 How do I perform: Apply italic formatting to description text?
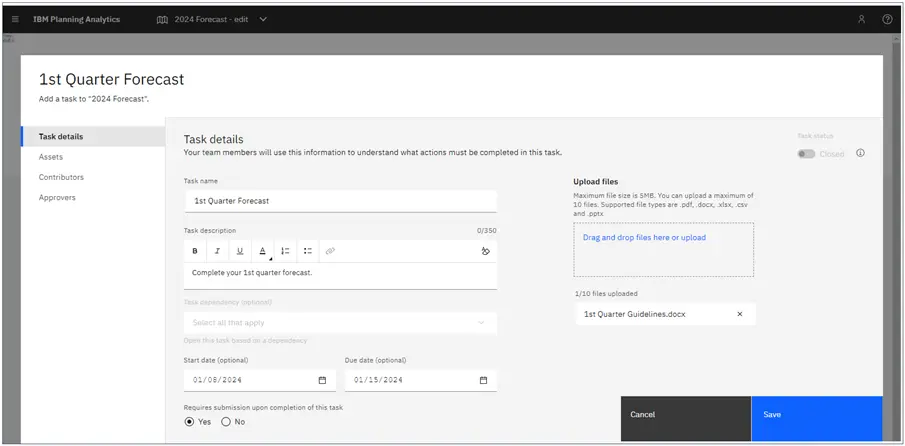(218, 251)
